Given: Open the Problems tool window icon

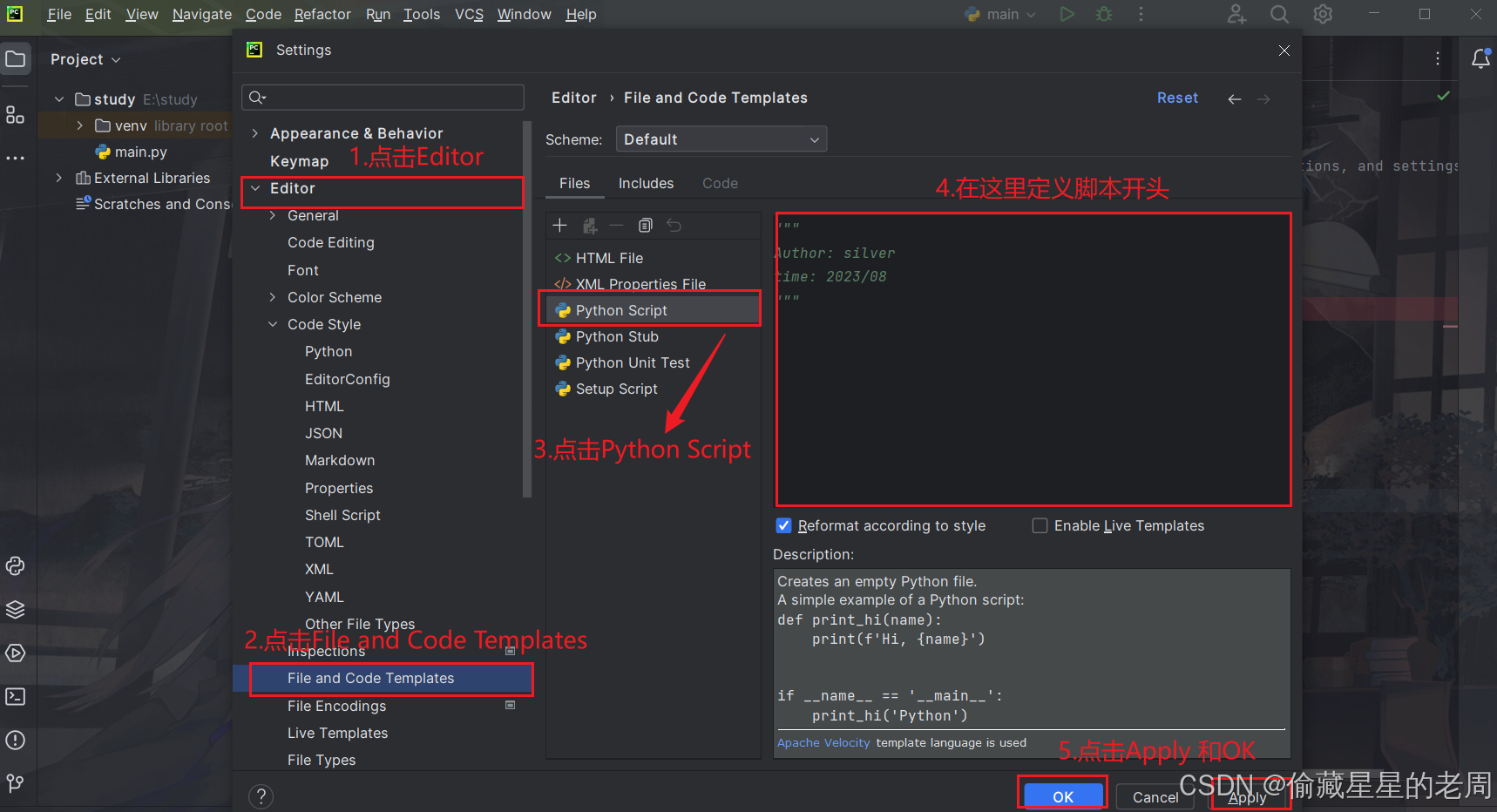Looking at the screenshot, I should pyautogui.click(x=16, y=741).
